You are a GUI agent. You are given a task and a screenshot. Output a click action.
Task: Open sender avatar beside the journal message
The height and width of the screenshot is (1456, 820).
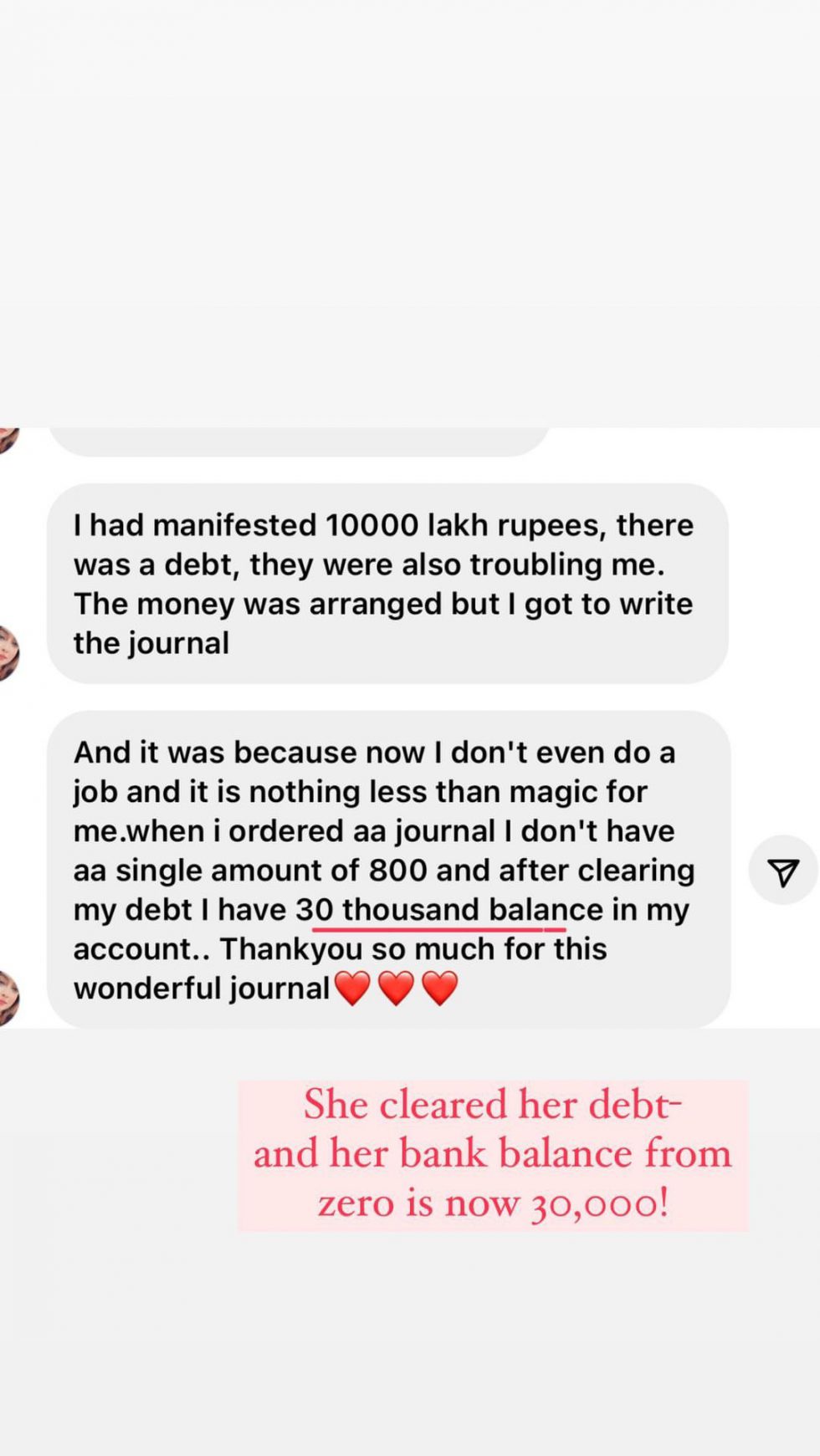[x=8, y=652]
